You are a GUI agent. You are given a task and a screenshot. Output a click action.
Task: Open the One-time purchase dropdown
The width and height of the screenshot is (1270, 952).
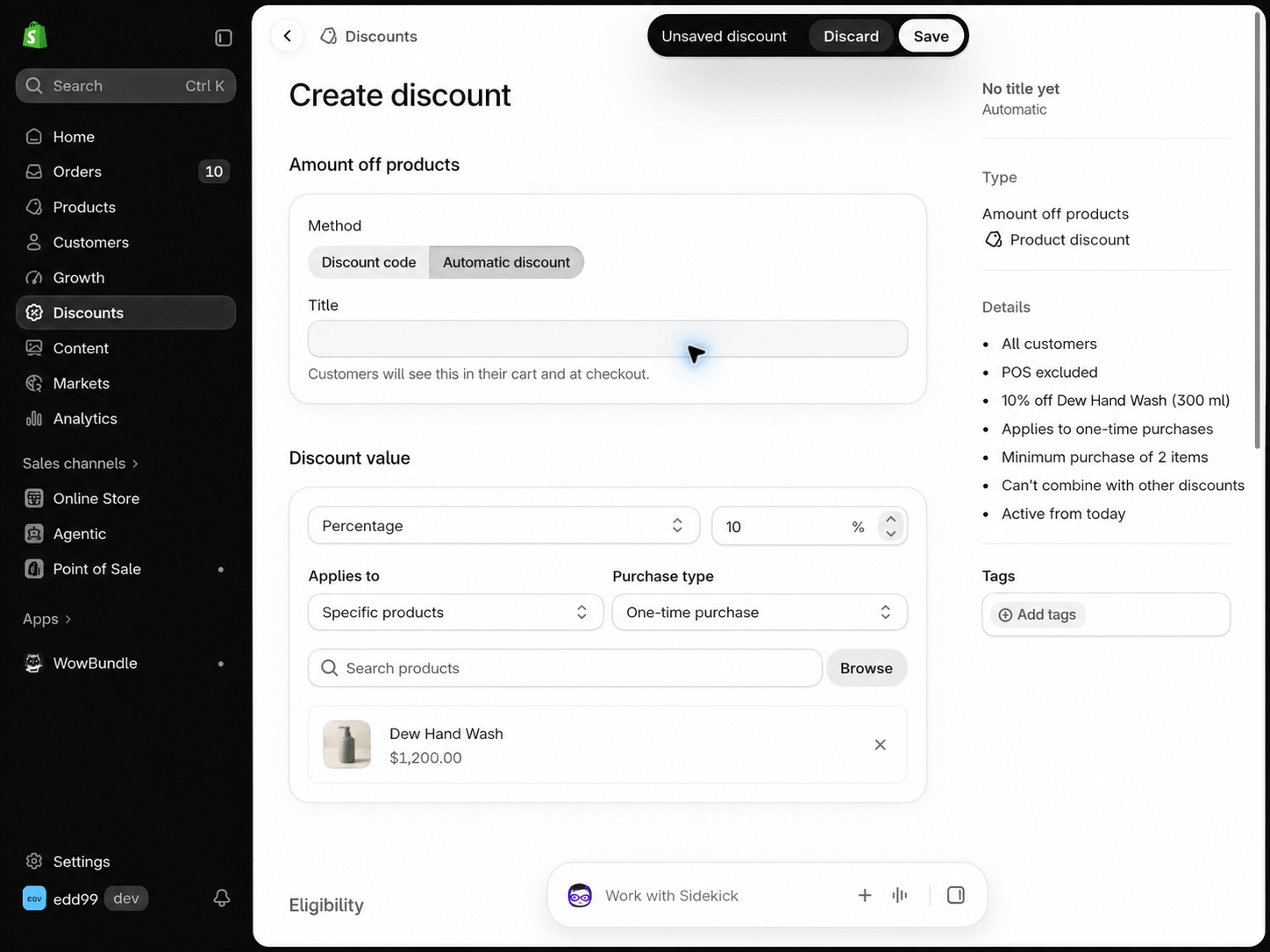760,613
